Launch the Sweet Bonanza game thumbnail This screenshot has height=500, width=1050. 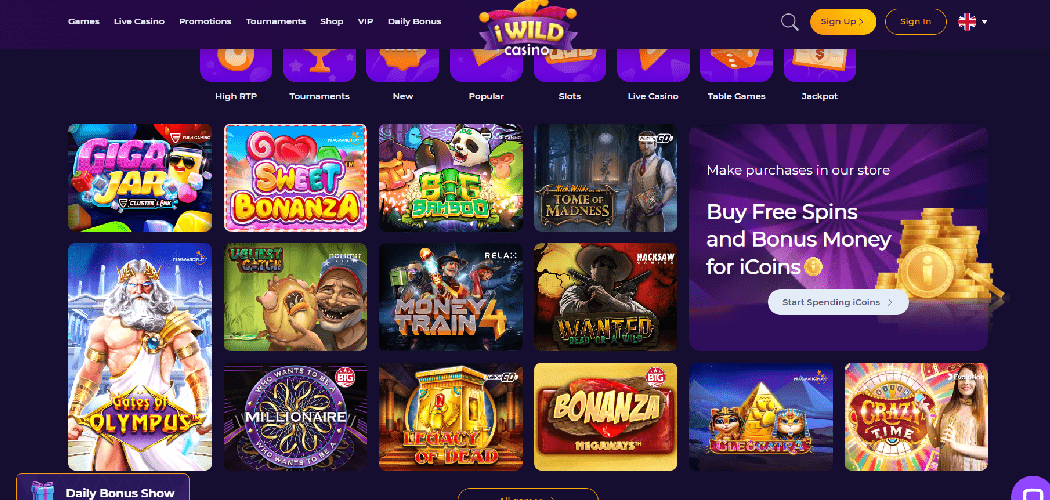295,178
